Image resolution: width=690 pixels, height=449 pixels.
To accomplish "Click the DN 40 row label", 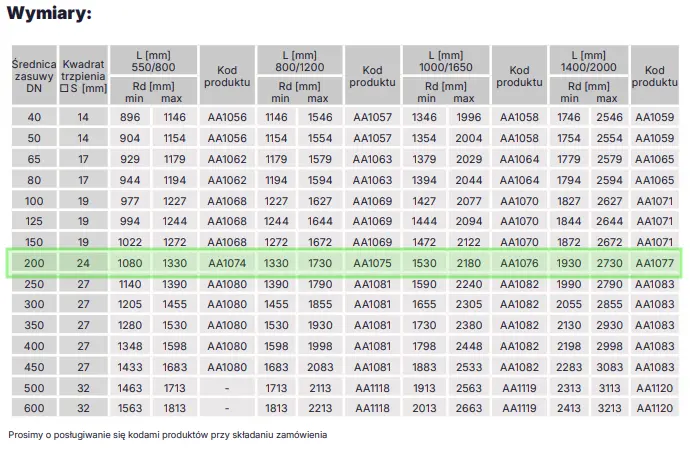I will (x=34, y=117).
